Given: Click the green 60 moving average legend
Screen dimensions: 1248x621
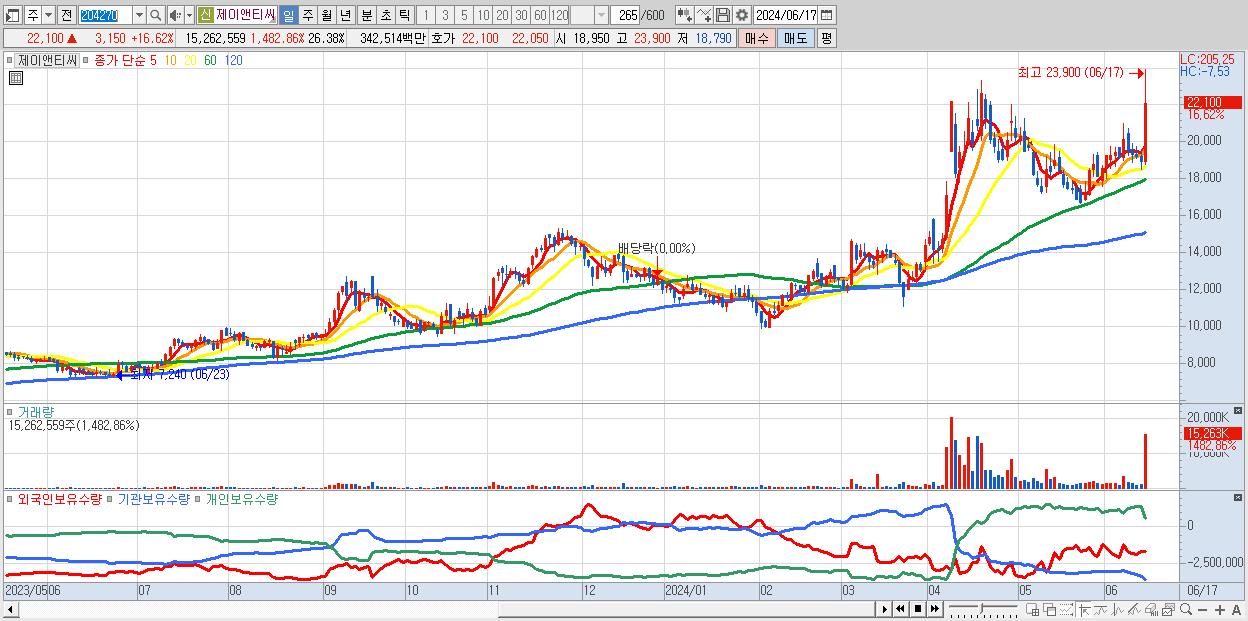Looking at the screenshot, I should [x=210, y=60].
